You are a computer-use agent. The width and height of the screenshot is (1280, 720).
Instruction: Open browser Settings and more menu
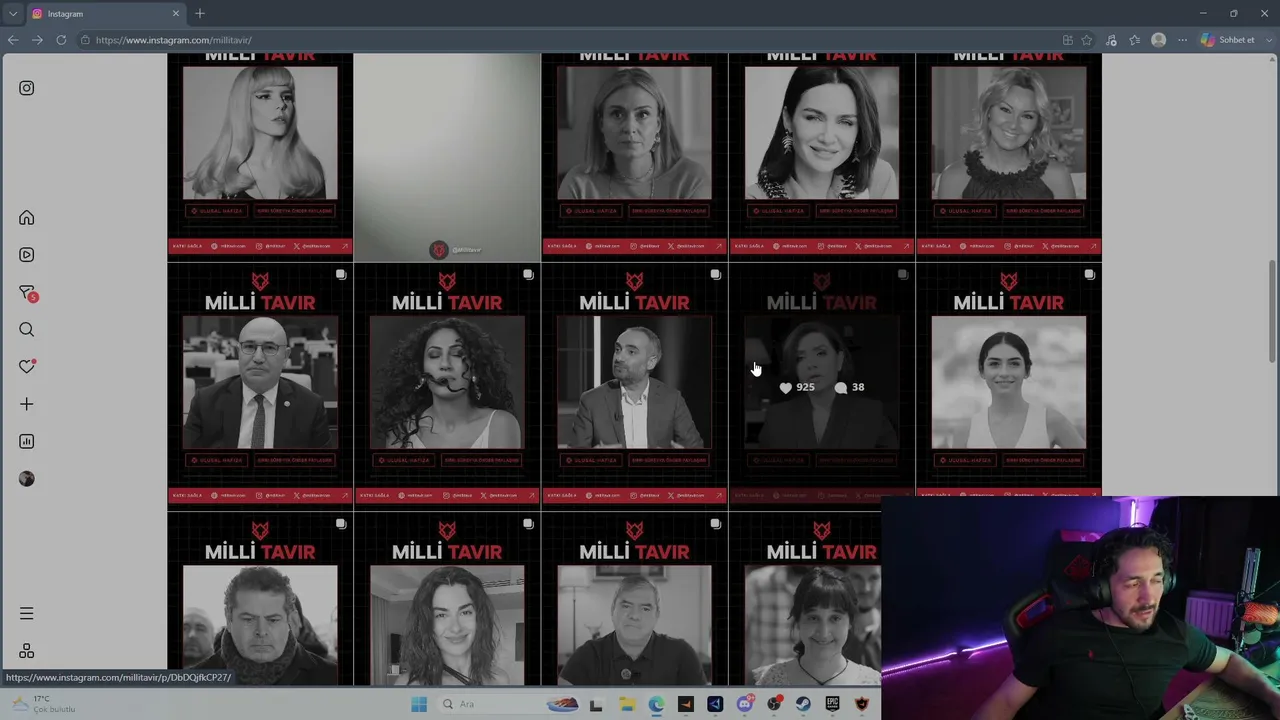[1182, 40]
